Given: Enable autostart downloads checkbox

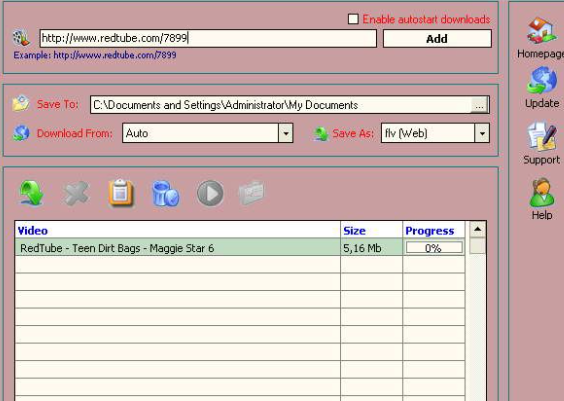Looking at the screenshot, I should pos(353,19).
